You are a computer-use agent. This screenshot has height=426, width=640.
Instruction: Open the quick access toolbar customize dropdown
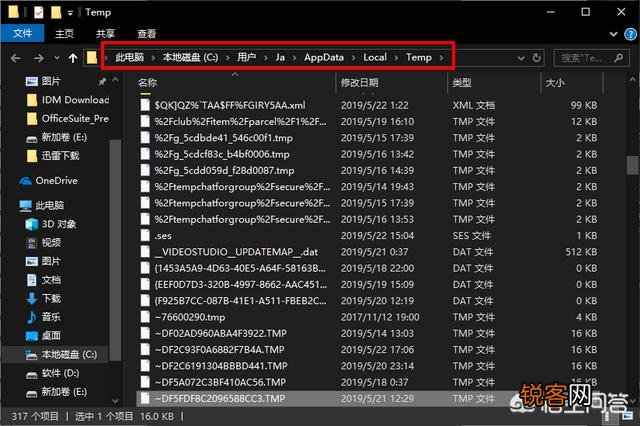[70, 13]
